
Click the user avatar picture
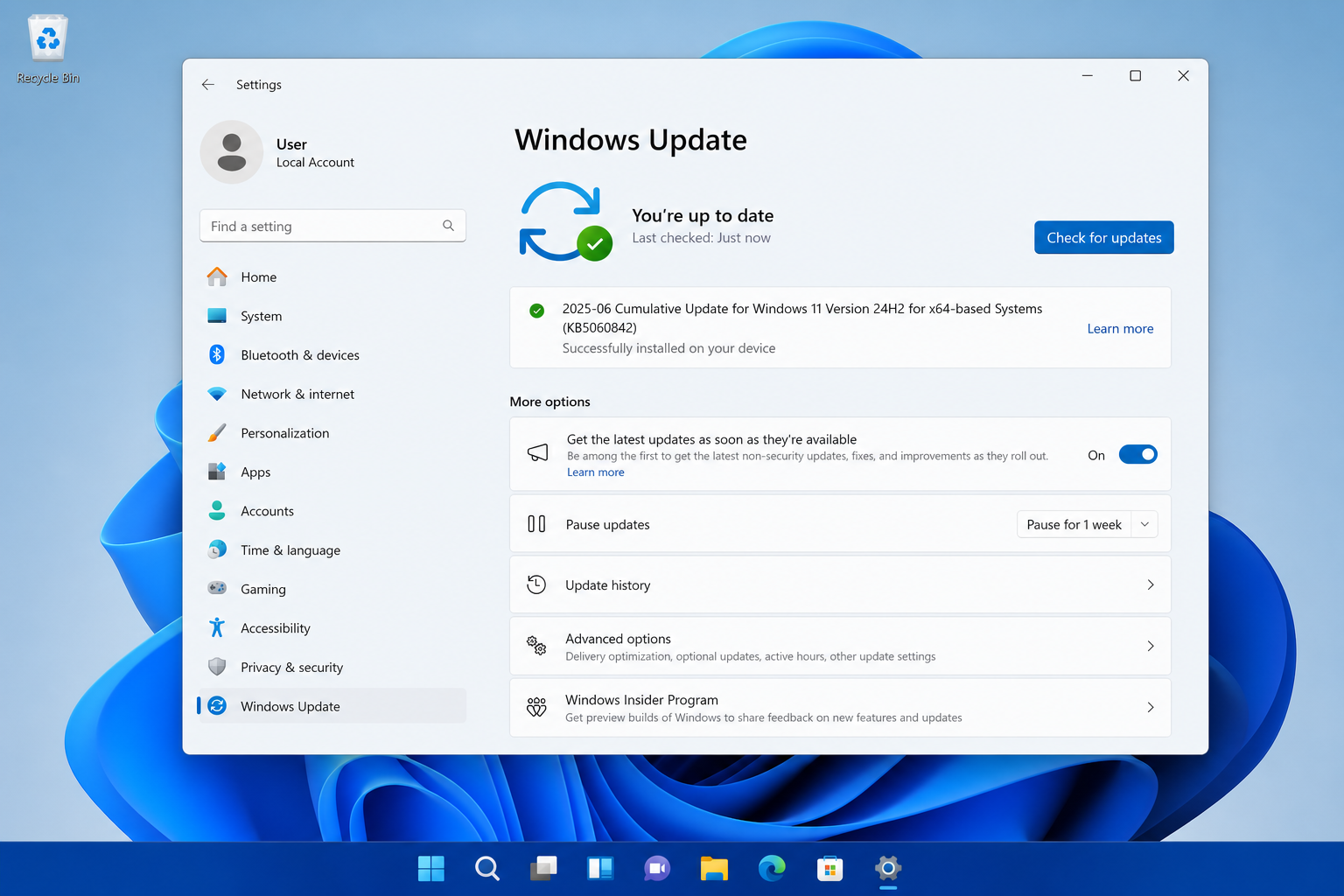(232, 152)
